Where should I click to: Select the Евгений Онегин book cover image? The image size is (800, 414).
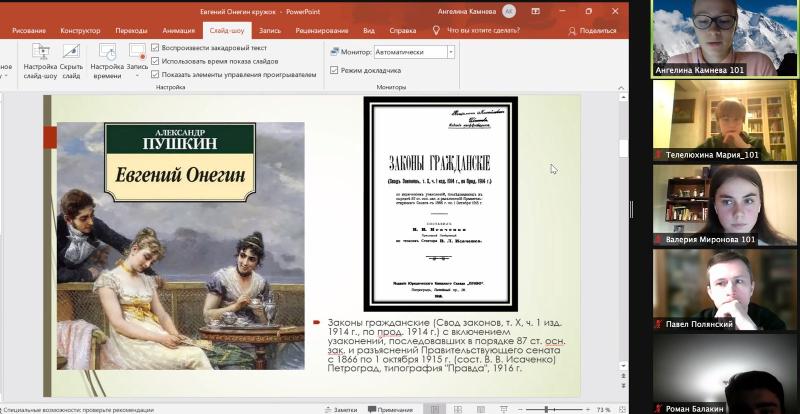coord(181,246)
